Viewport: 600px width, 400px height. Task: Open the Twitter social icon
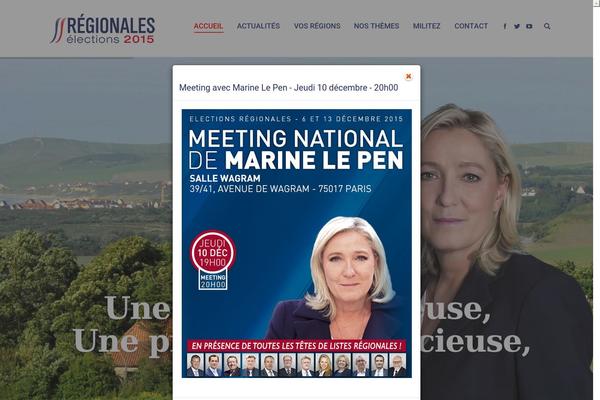[517, 26]
